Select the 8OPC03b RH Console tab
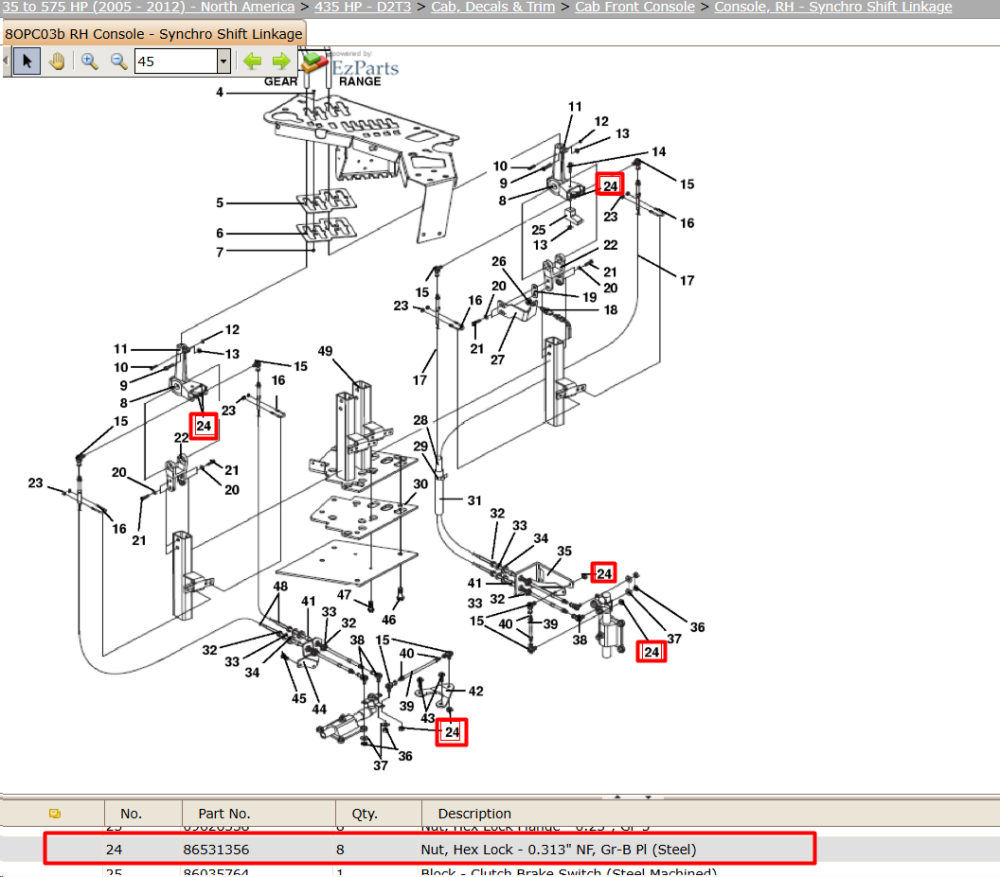Screen dimensions: 1000x877 (154, 34)
